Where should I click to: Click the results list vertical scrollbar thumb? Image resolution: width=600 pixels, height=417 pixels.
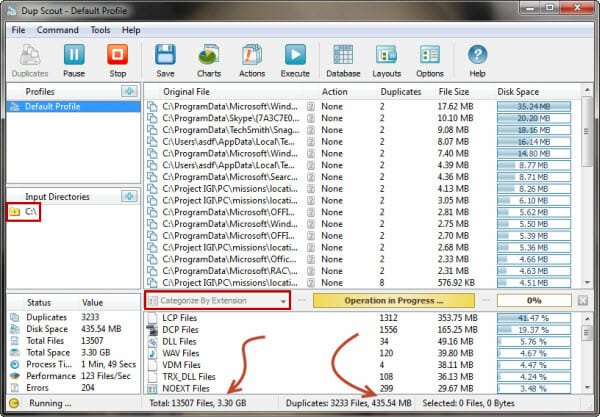pyautogui.click(x=587, y=132)
